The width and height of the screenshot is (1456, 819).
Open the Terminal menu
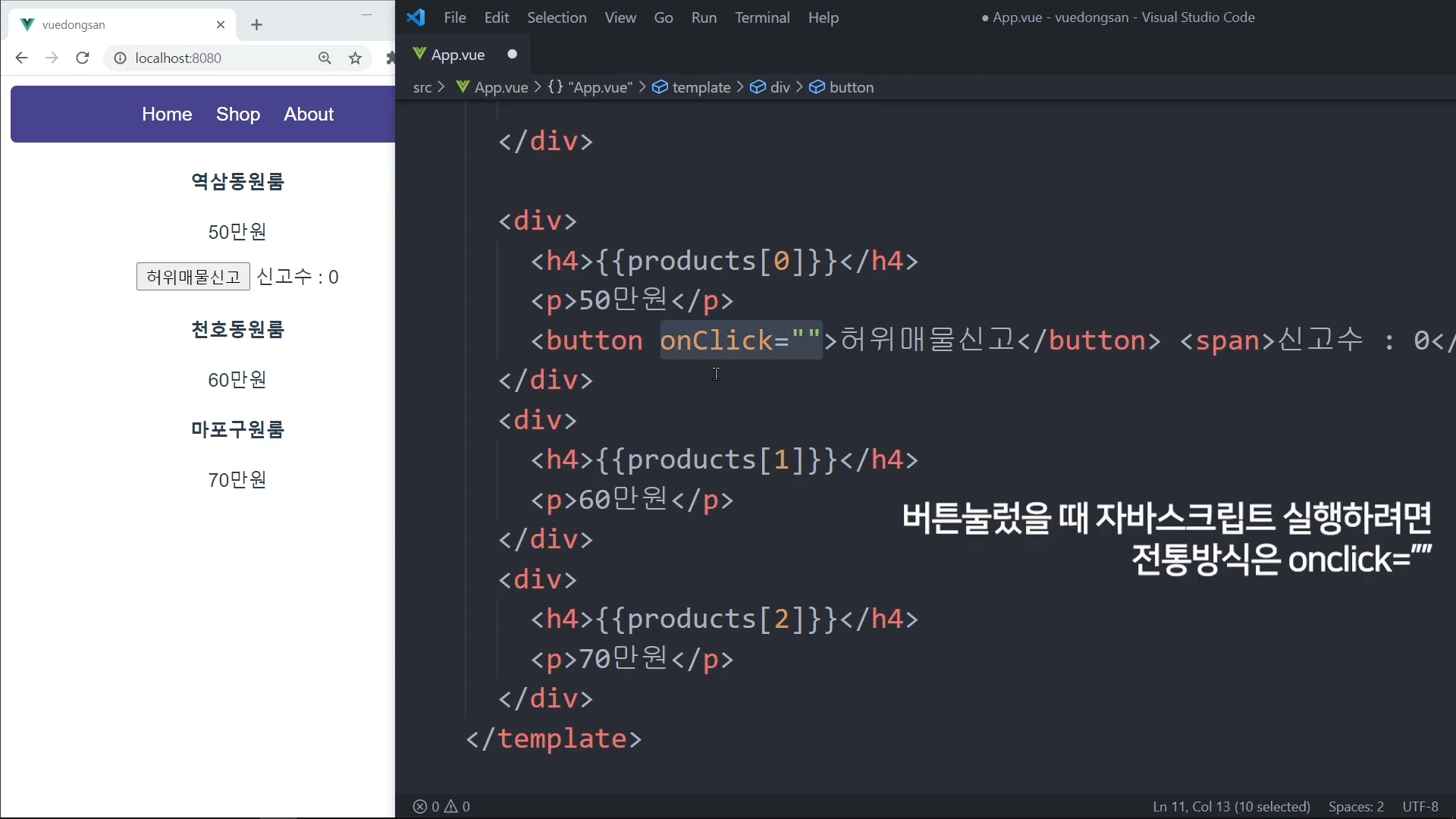click(x=761, y=17)
